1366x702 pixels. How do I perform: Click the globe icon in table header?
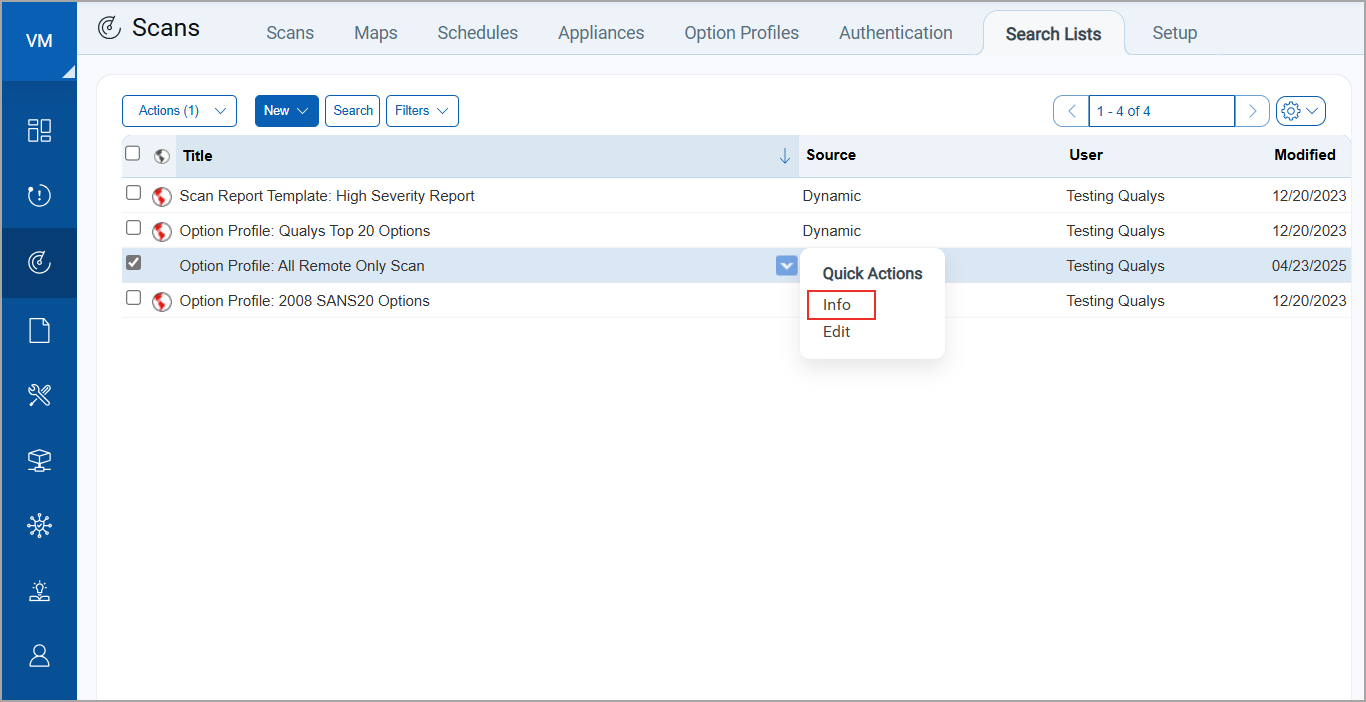click(x=161, y=156)
